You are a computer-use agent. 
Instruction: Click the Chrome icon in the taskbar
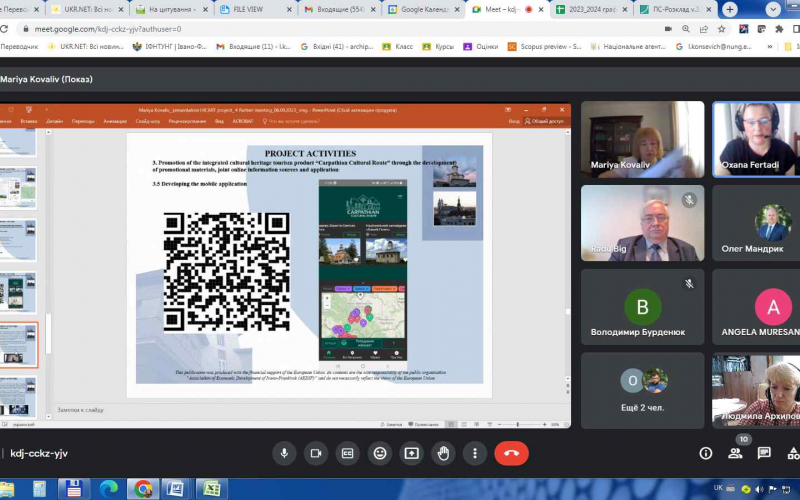[143, 489]
